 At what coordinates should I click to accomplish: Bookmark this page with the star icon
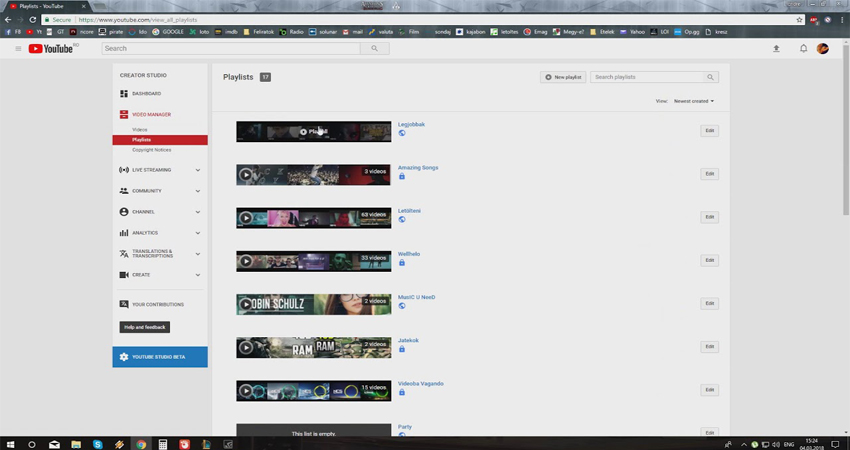[x=799, y=20]
